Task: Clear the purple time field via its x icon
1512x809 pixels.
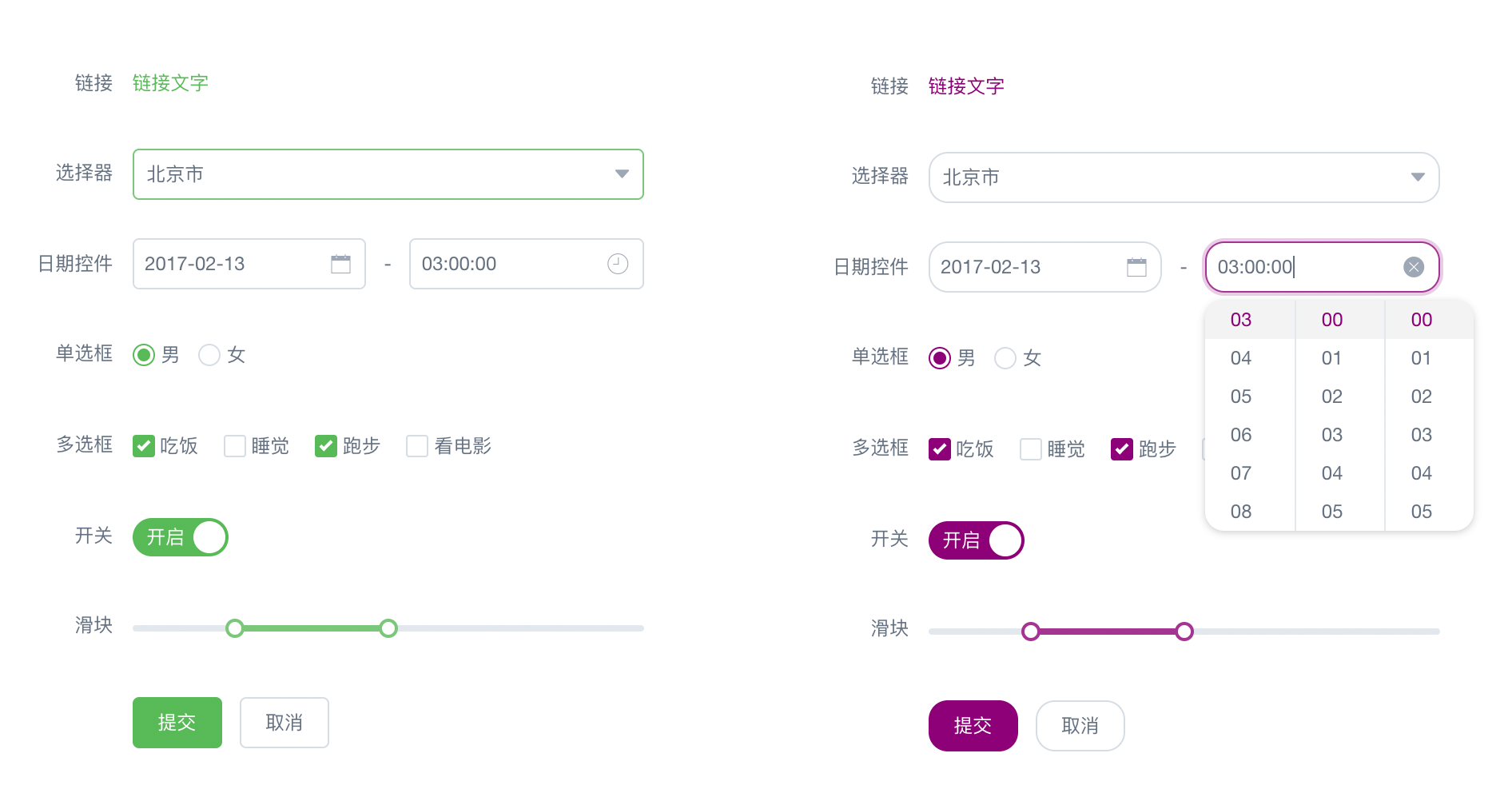Action: coord(1414,267)
